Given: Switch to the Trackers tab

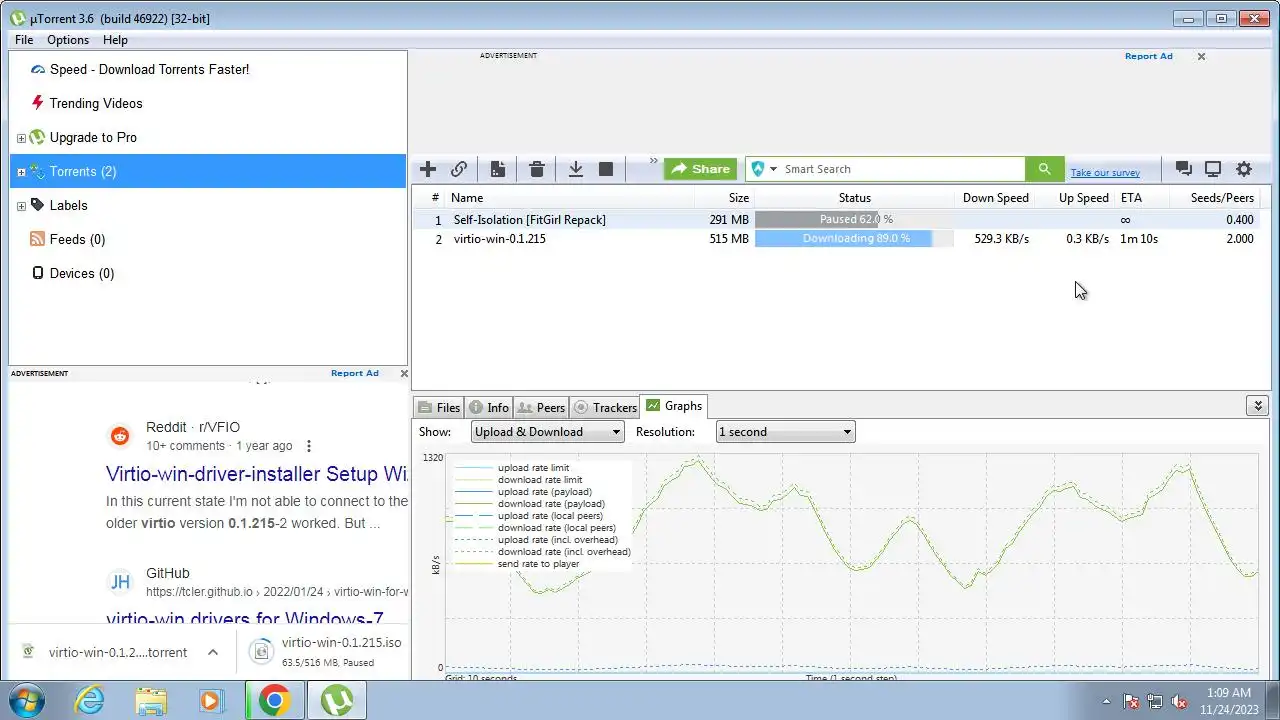Looking at the screenshot, I should pos(605,407).
